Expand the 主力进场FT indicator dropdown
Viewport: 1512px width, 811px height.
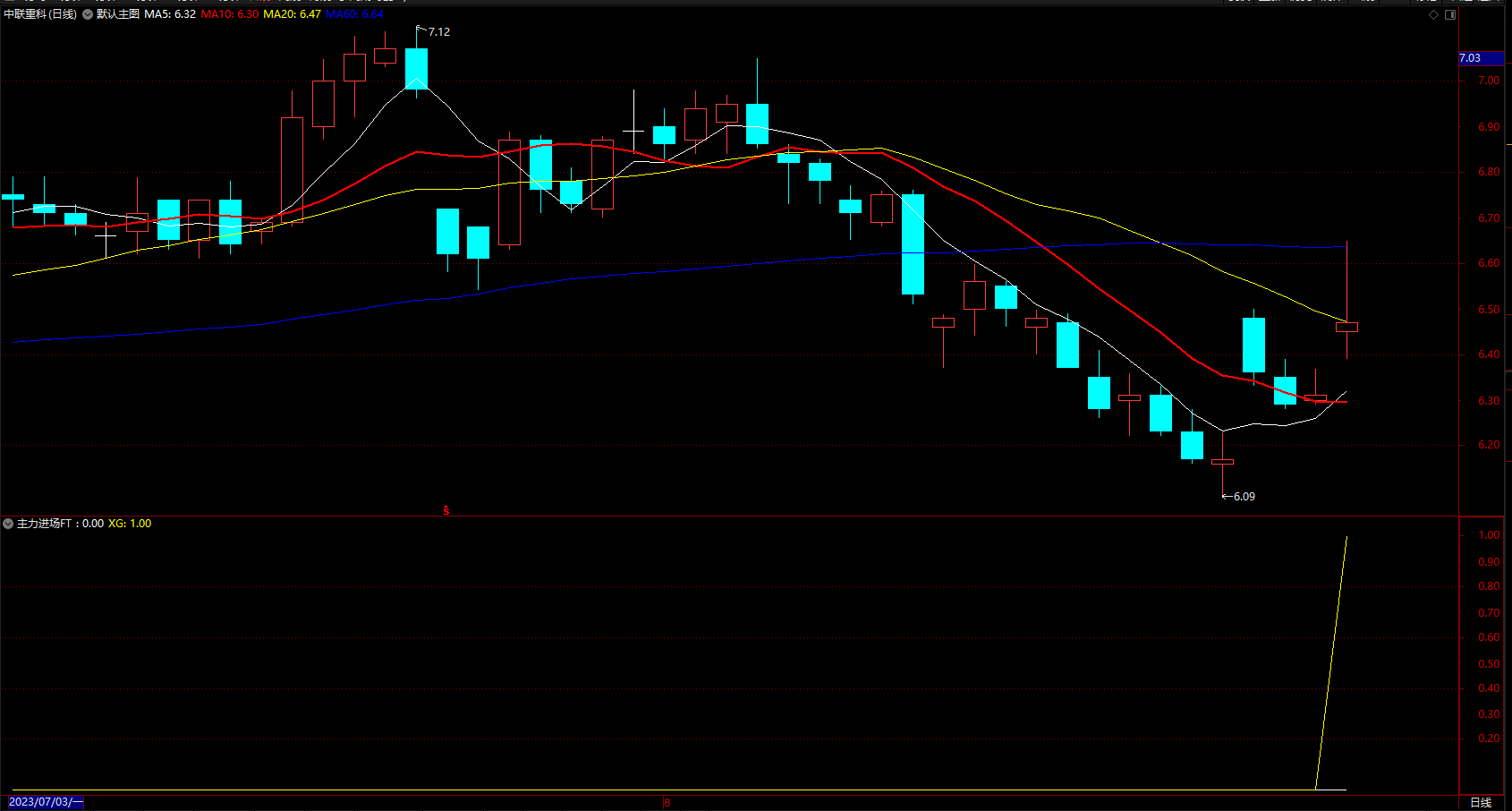tap(8, 524)
